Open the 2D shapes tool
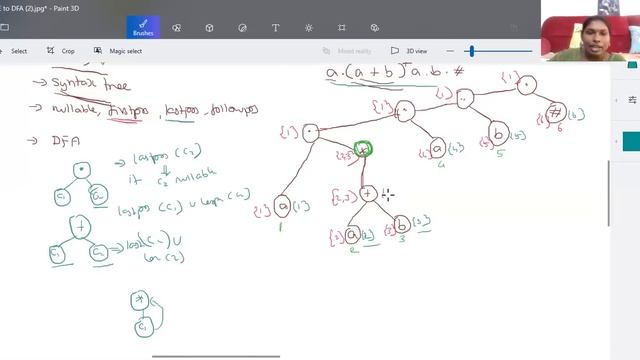The image size is (640, 360). point(176,28)
